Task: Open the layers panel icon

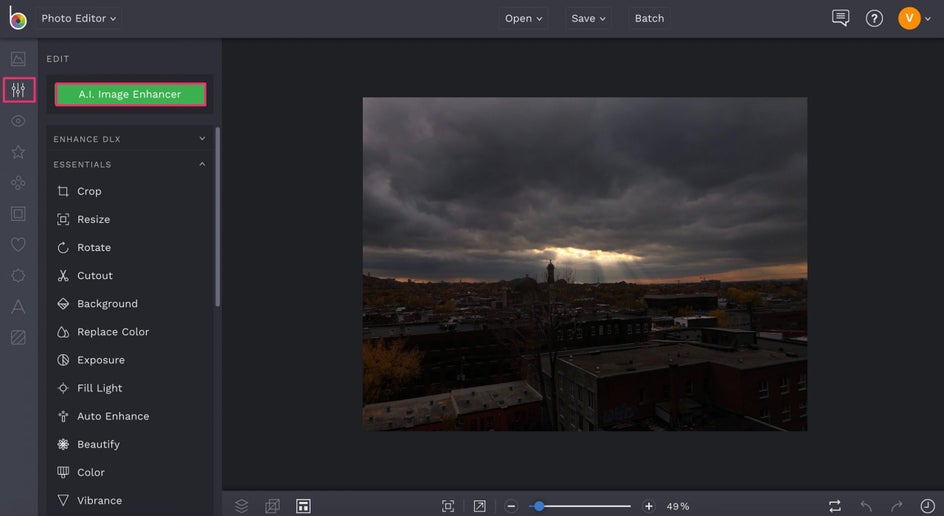Action: 241,506
